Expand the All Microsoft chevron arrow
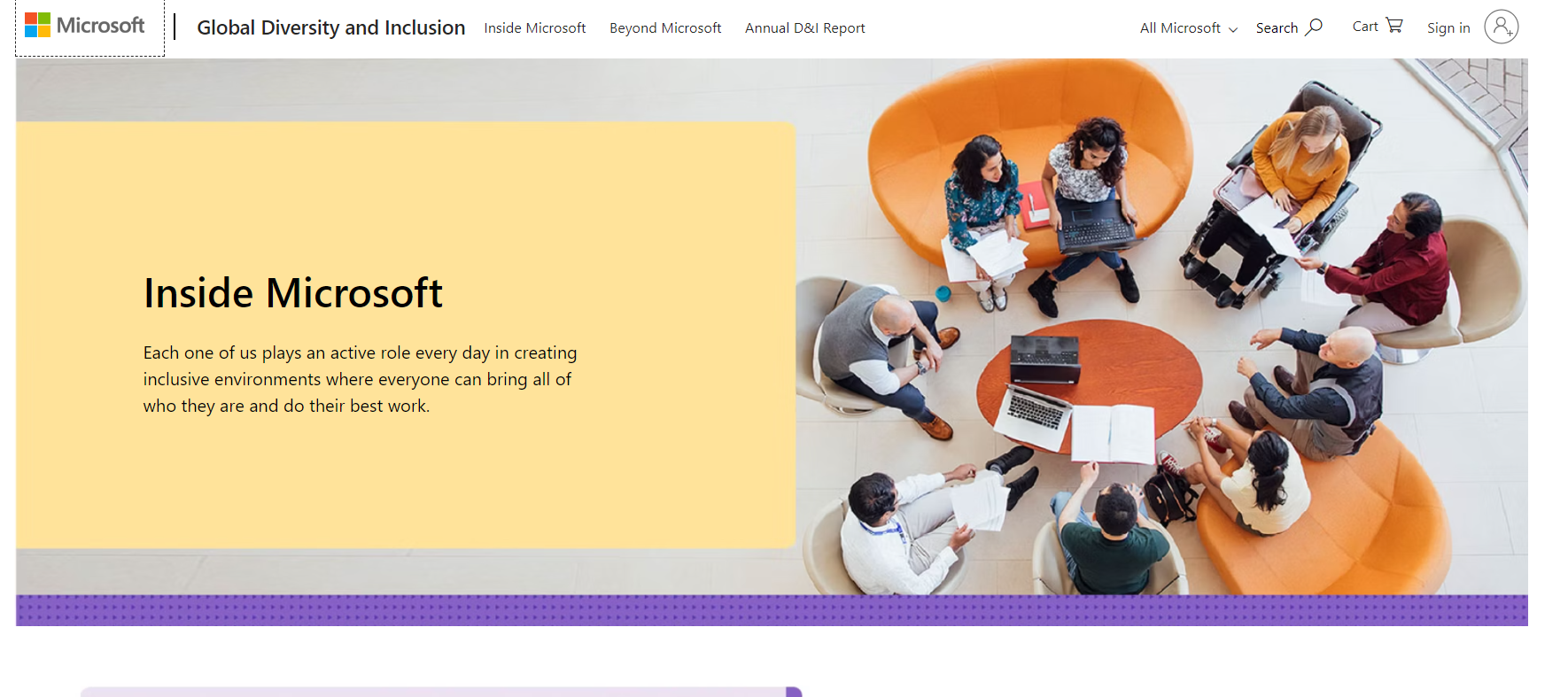This screenshot has width=1568, height=697. [x=1233, y=29]
